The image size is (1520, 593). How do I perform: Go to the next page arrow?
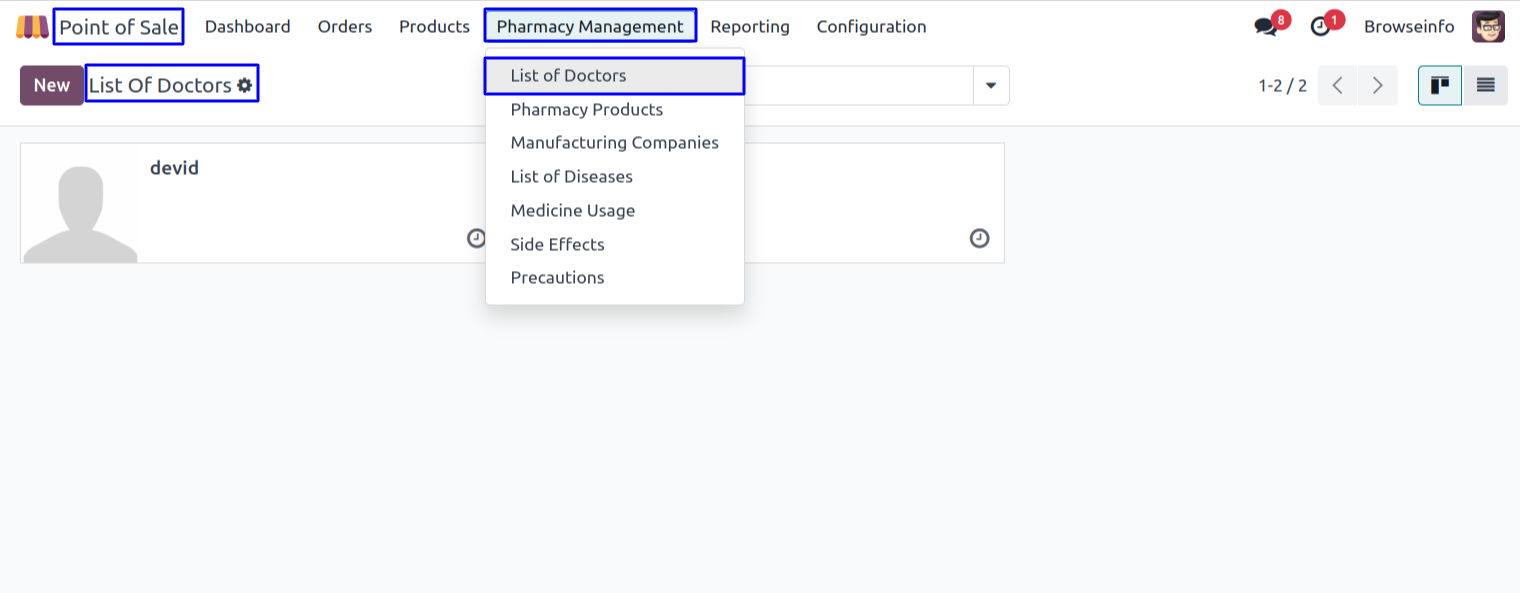point(1378,86)
